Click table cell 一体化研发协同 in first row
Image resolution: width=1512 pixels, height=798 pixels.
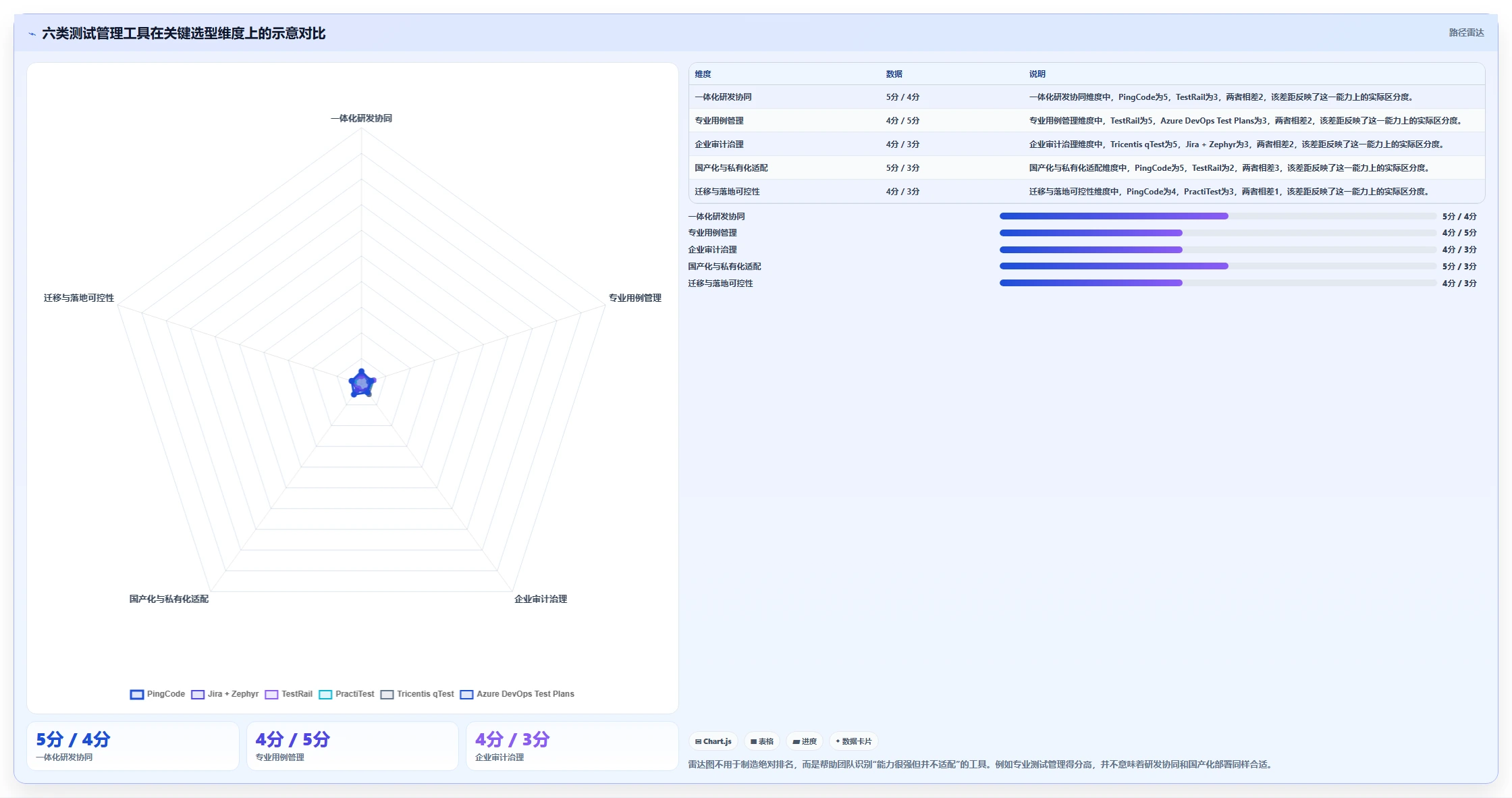(x=723, y=97)
